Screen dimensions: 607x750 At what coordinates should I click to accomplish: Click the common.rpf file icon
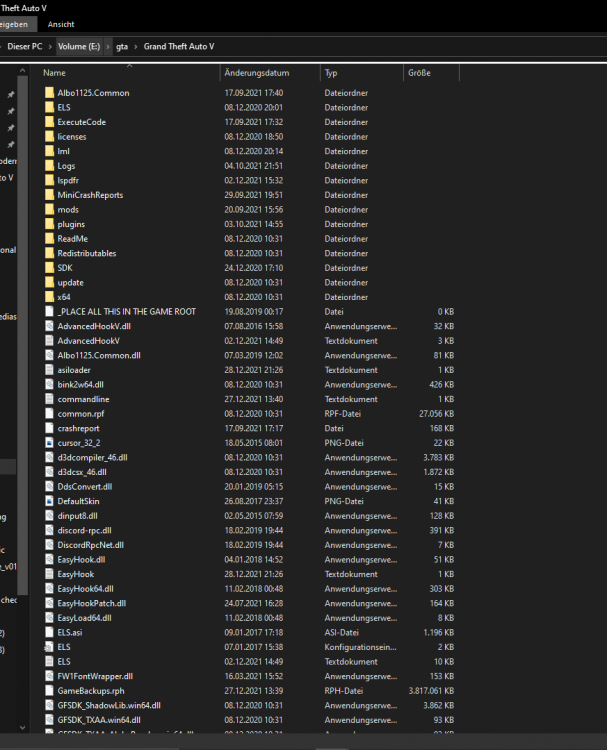coord(49,414)
